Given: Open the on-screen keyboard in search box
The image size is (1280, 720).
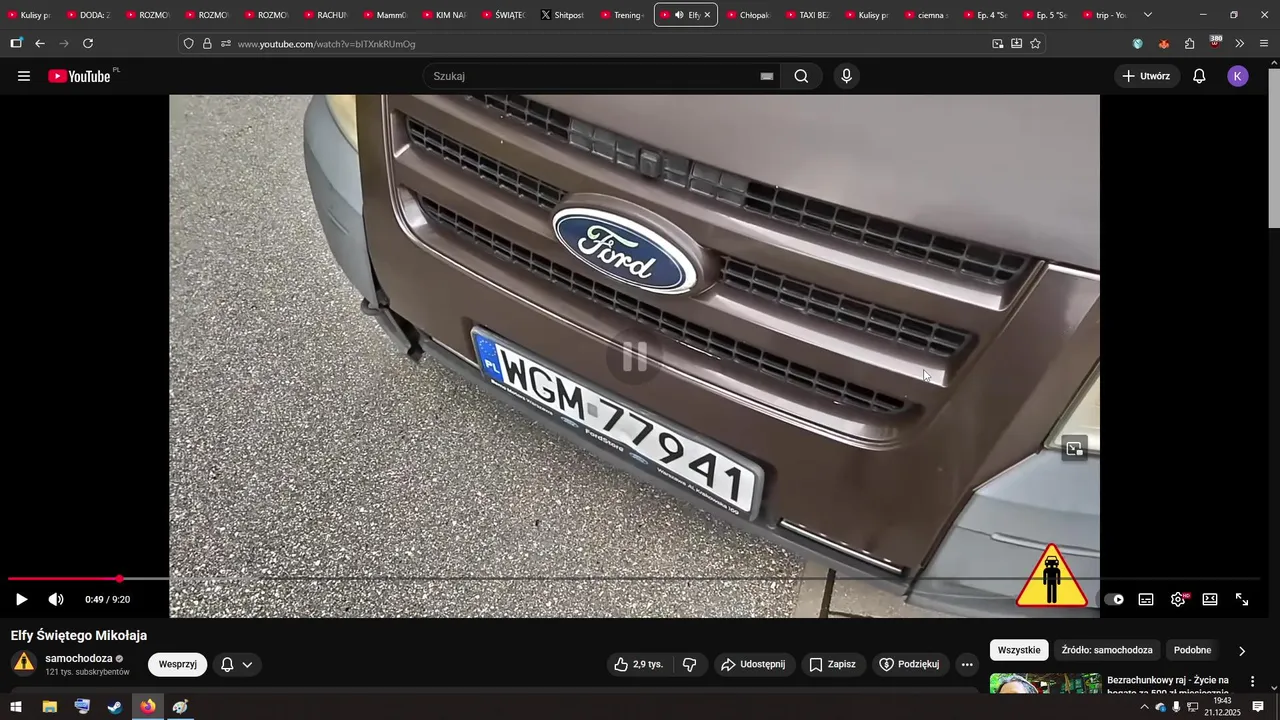Looking at the screenshot, I should (x=767, y=76).
